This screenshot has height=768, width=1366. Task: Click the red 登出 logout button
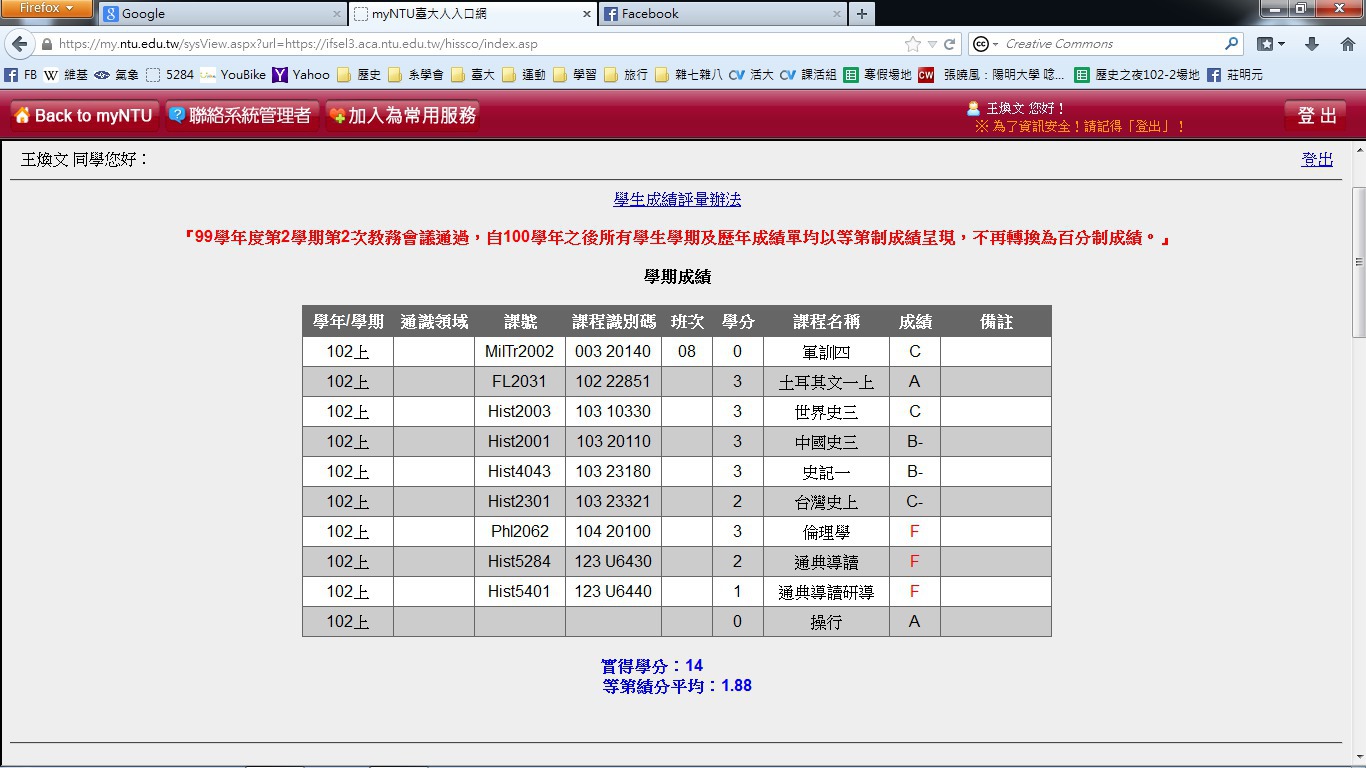(1316, 116)
